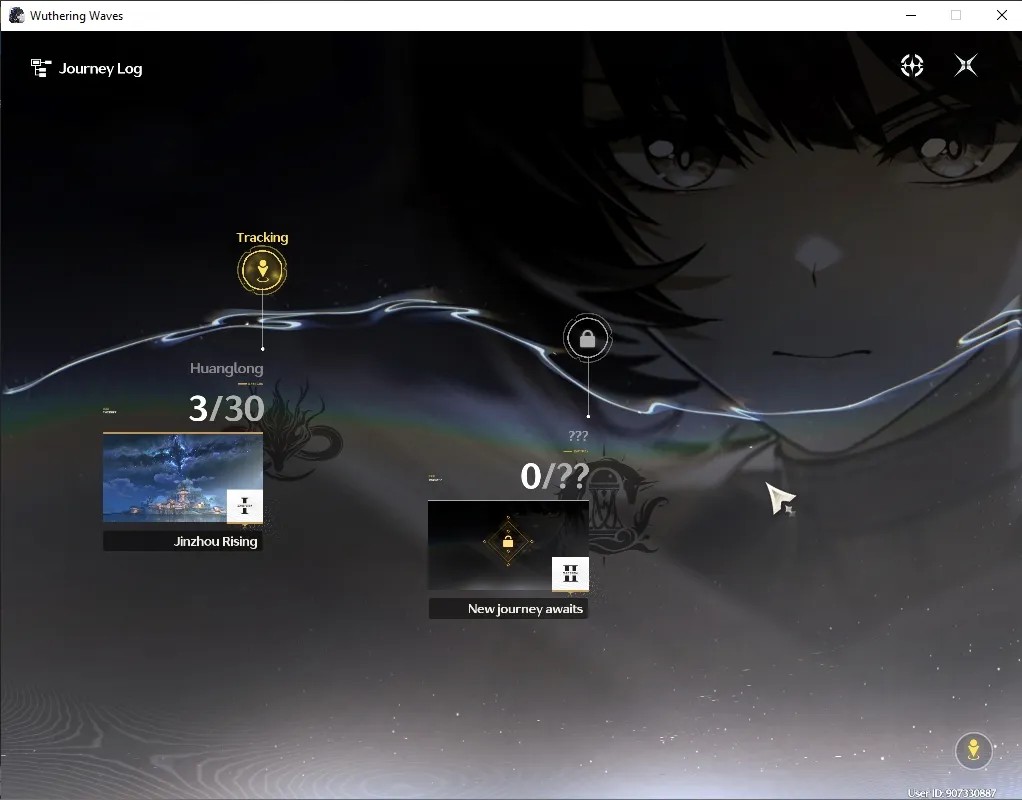Image resolution: width=1022 pixels, height=800 pixels.
Task: Click the Journey Log tree icon
Action: (41, 68)
